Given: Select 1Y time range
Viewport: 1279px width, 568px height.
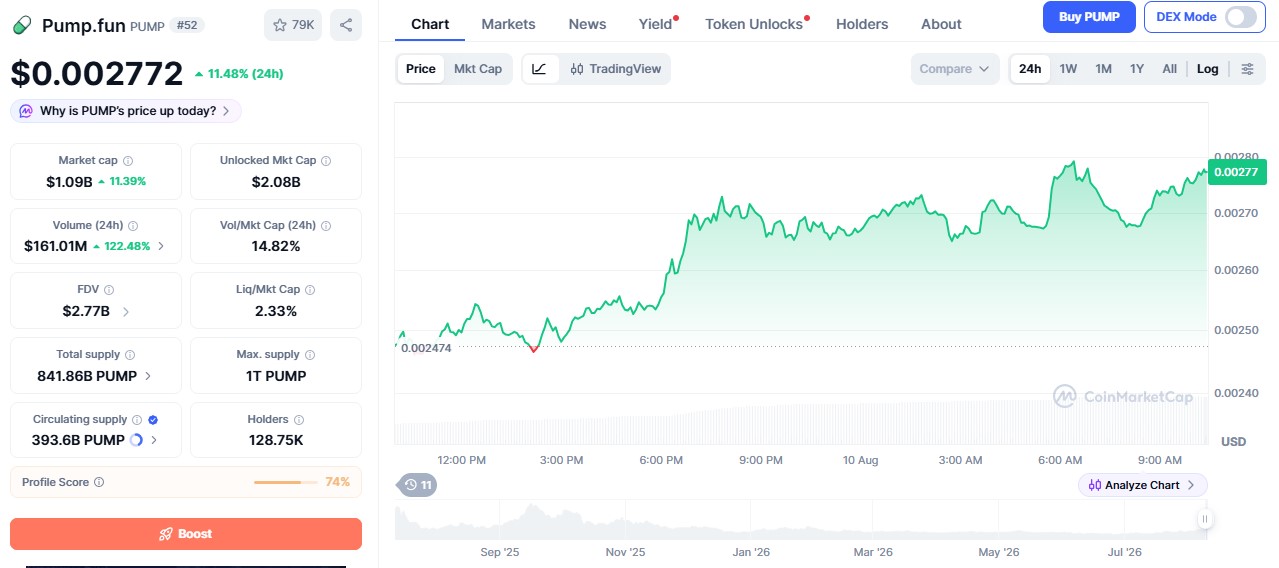Looking at the screenshot, I should pyautogui.click(x=1137, y=69).
